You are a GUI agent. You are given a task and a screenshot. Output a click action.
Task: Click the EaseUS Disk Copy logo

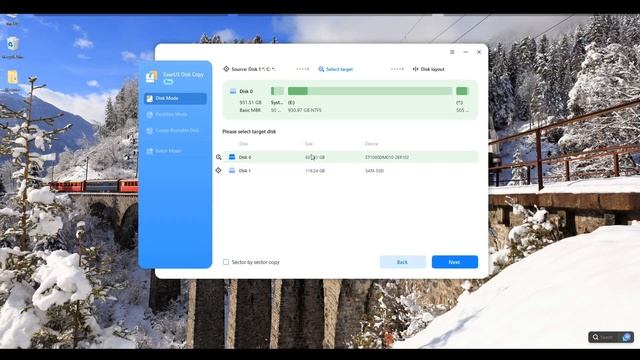(x=151, y=76)
